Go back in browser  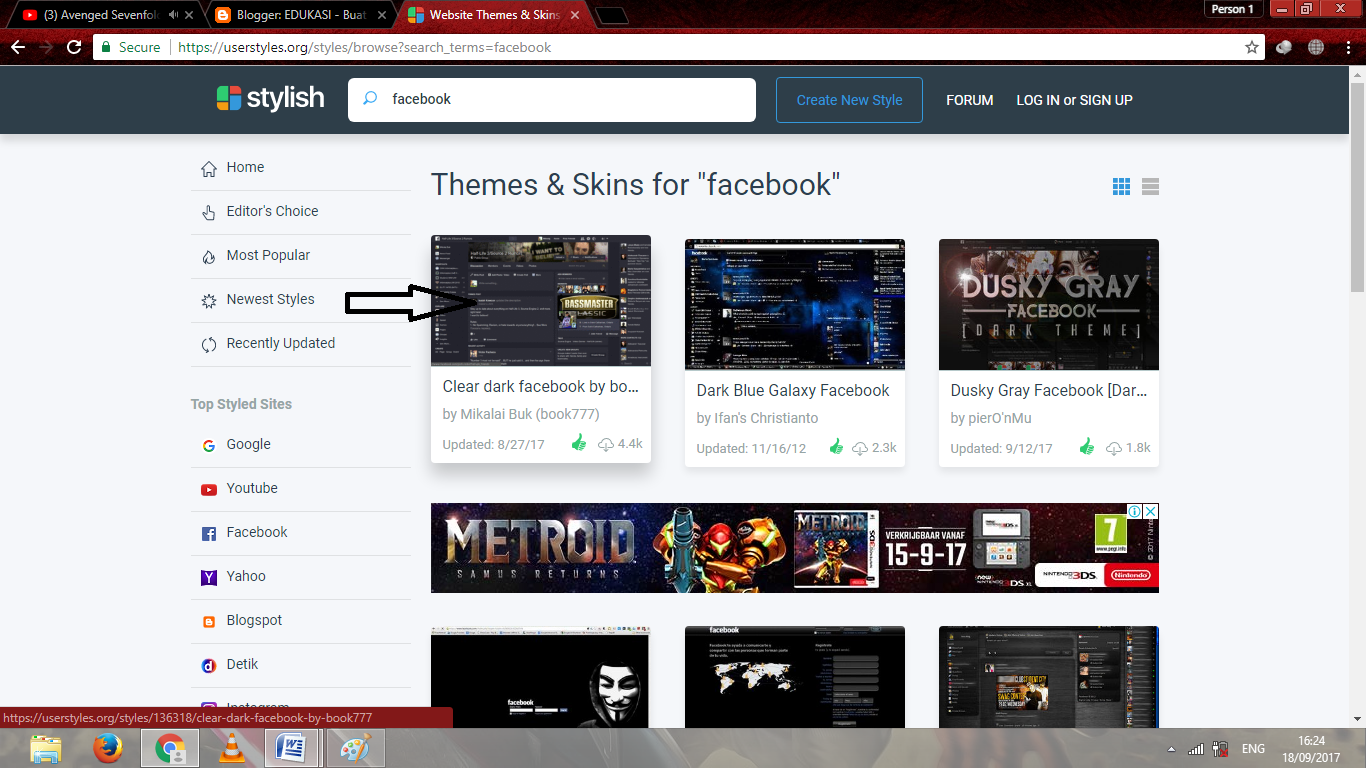pyautogui.click(x=17, y=47)
